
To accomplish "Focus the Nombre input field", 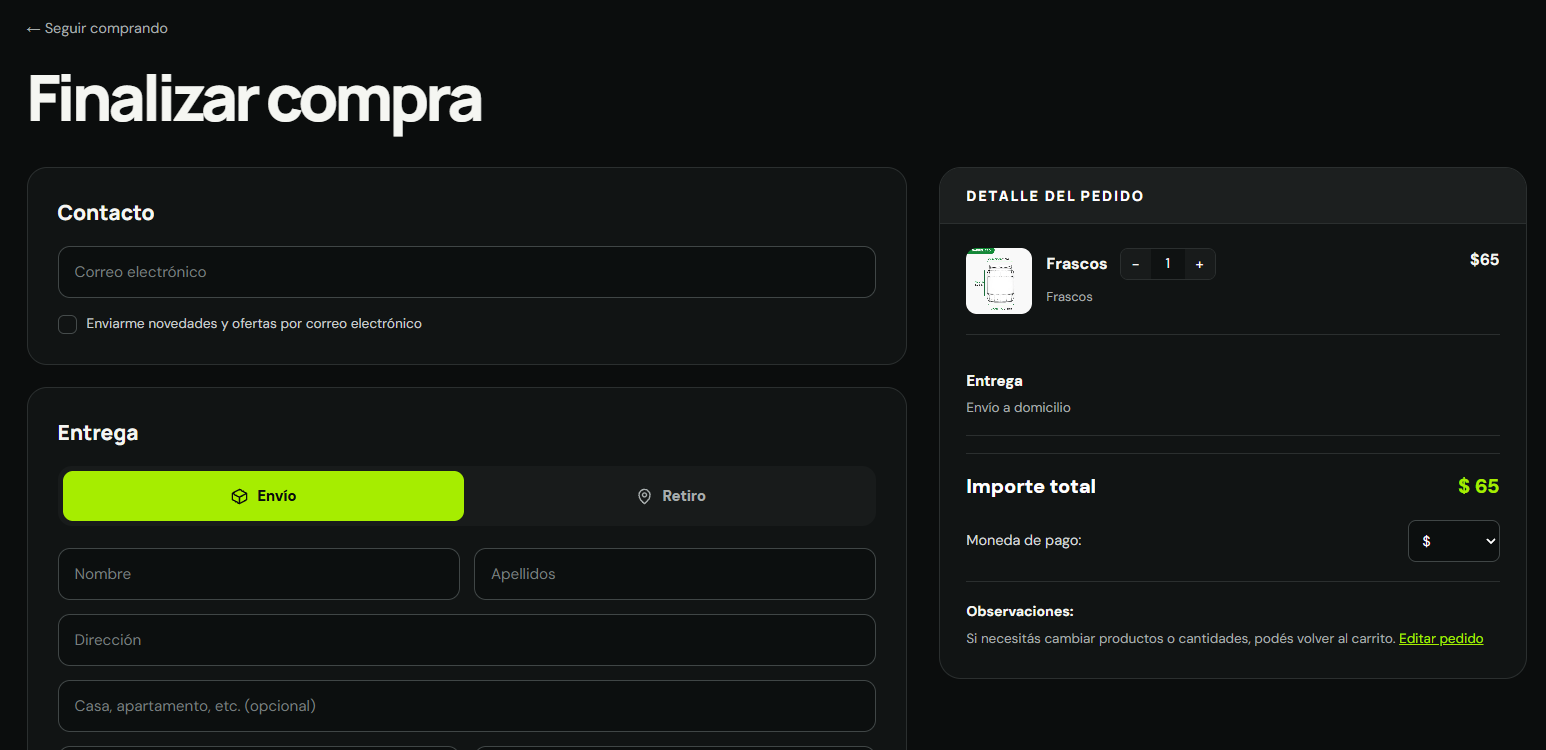I will (x=259, y=574).
